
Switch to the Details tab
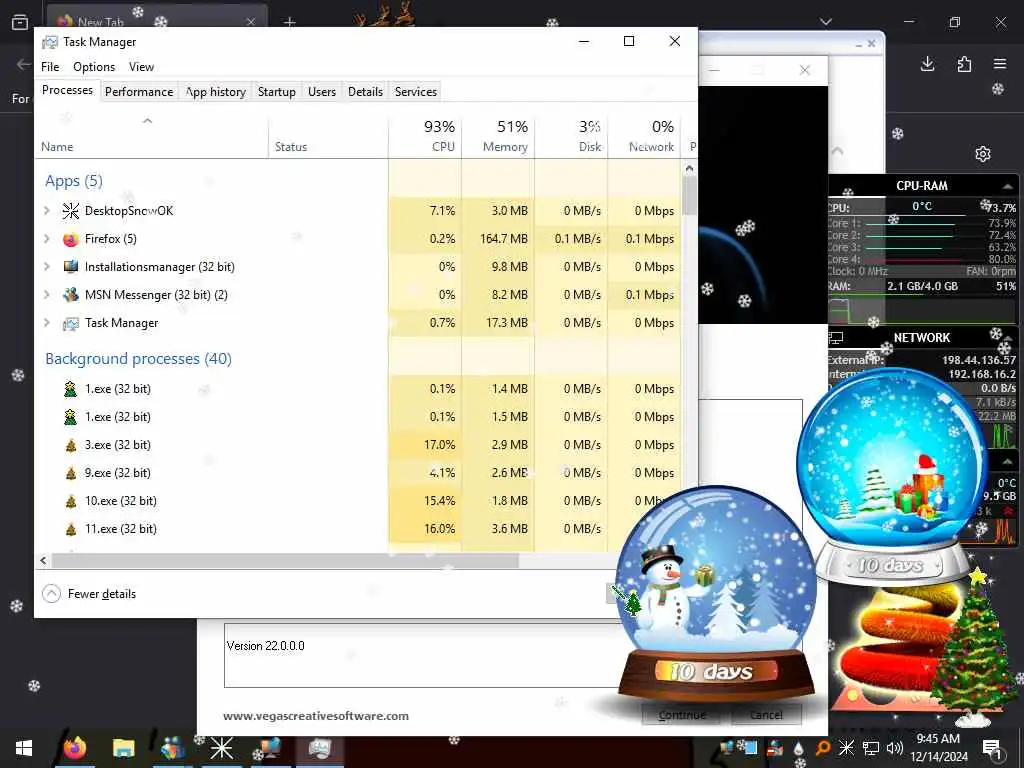coord(365,92)
